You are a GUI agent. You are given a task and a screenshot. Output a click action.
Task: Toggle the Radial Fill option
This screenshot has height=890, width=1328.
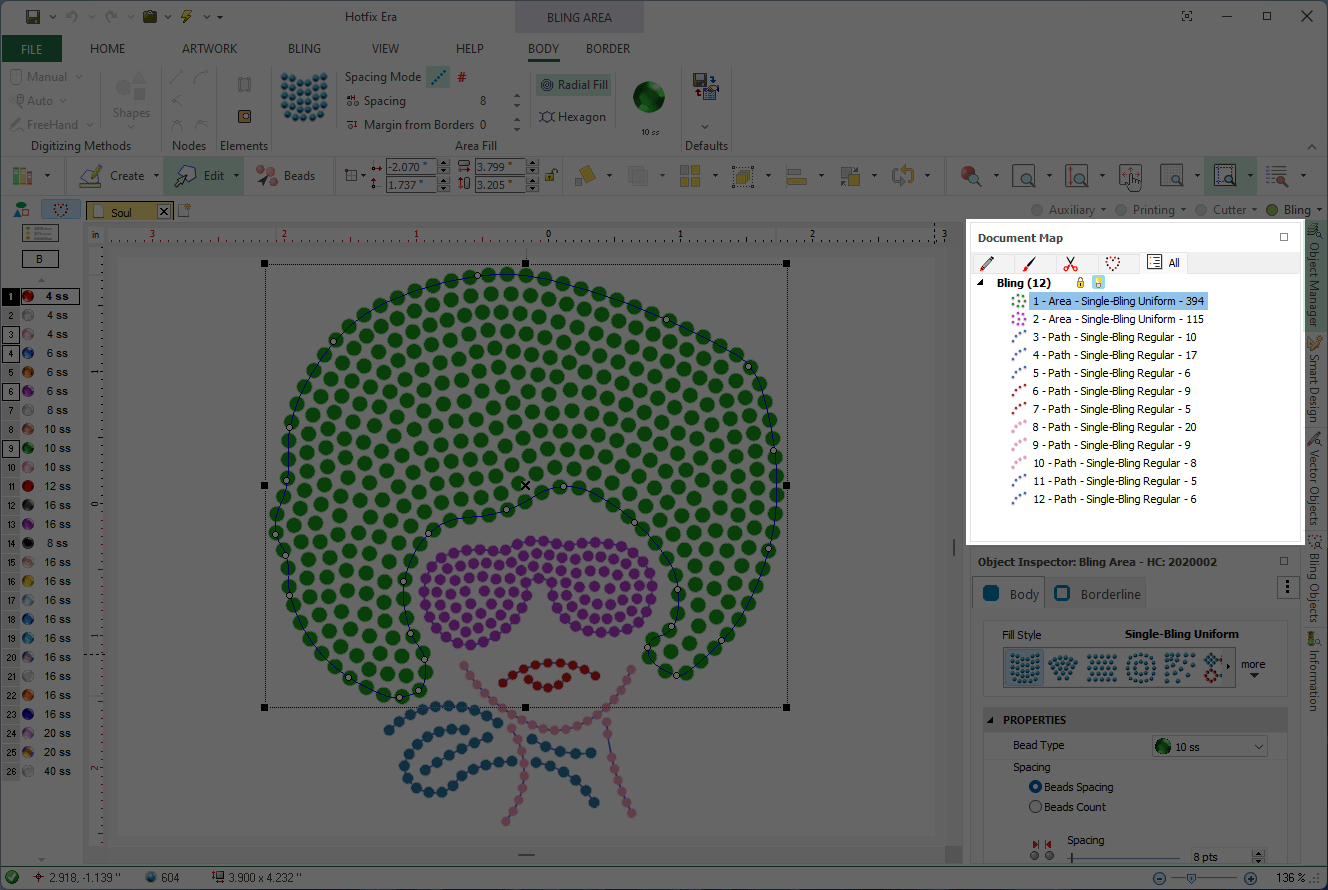coord(574,85)
